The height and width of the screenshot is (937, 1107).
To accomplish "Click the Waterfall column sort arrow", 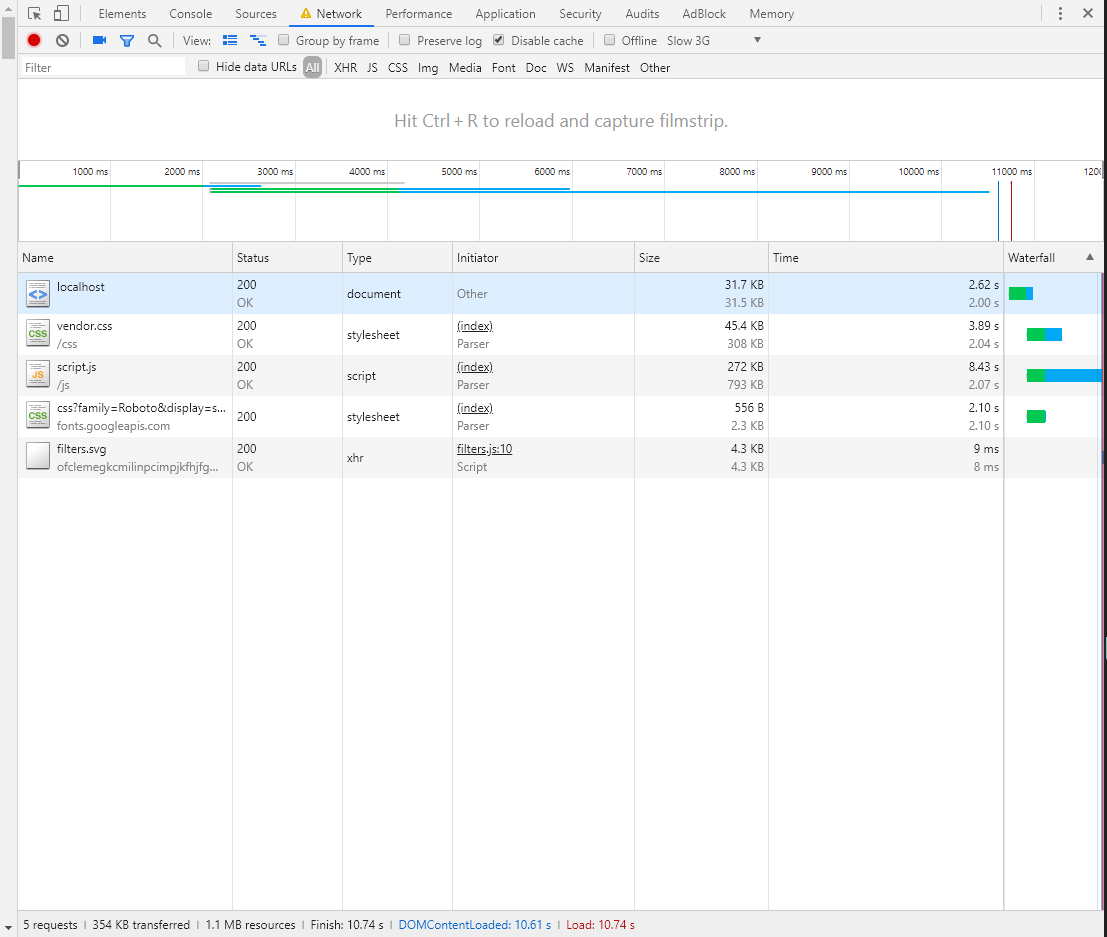I will pyautogui.click(x=1089, y=257).
